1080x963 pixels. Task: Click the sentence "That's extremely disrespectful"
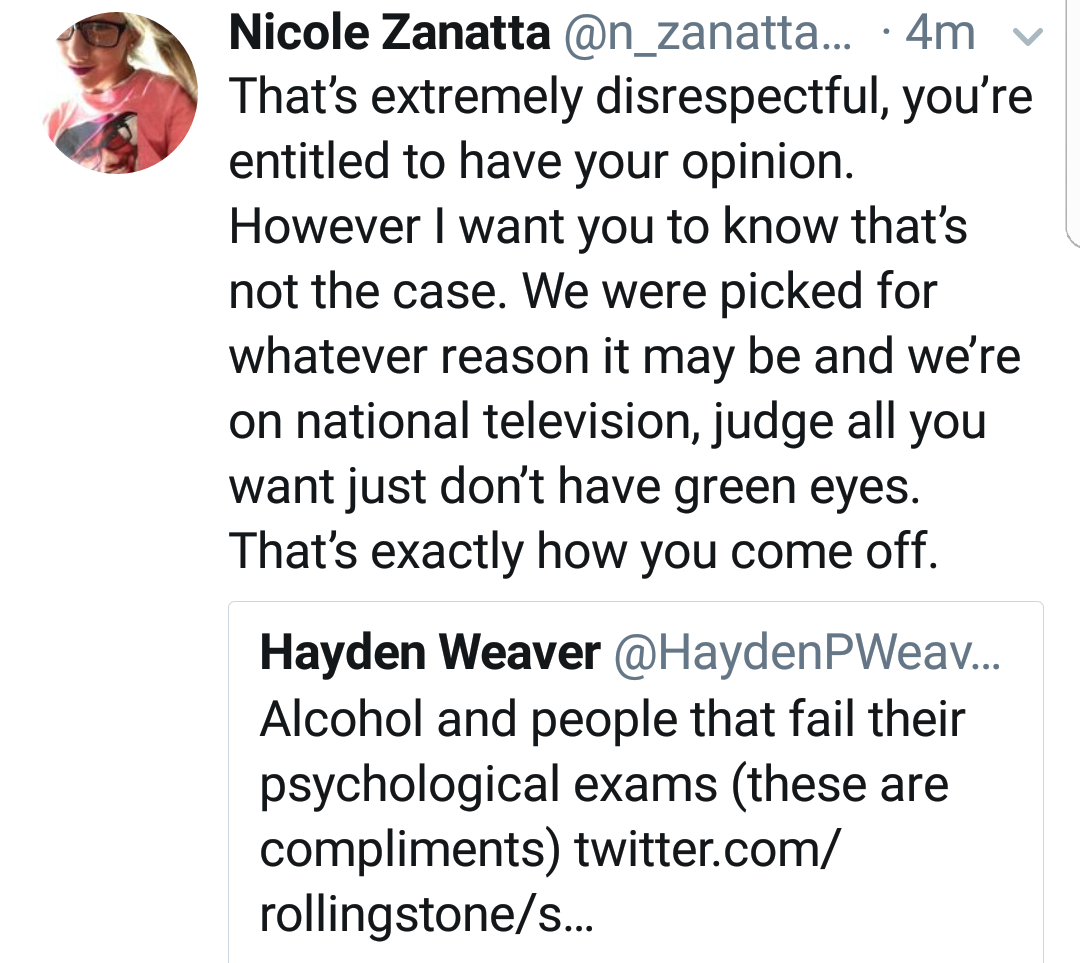click(x=556, y=97)
